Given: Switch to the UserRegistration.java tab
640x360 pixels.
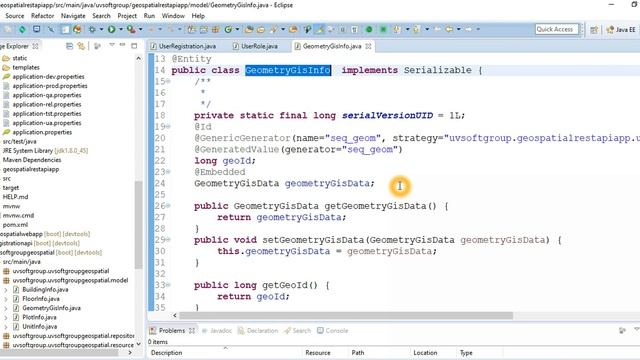Looking at the screenshot, I should (x=183, y=46).
